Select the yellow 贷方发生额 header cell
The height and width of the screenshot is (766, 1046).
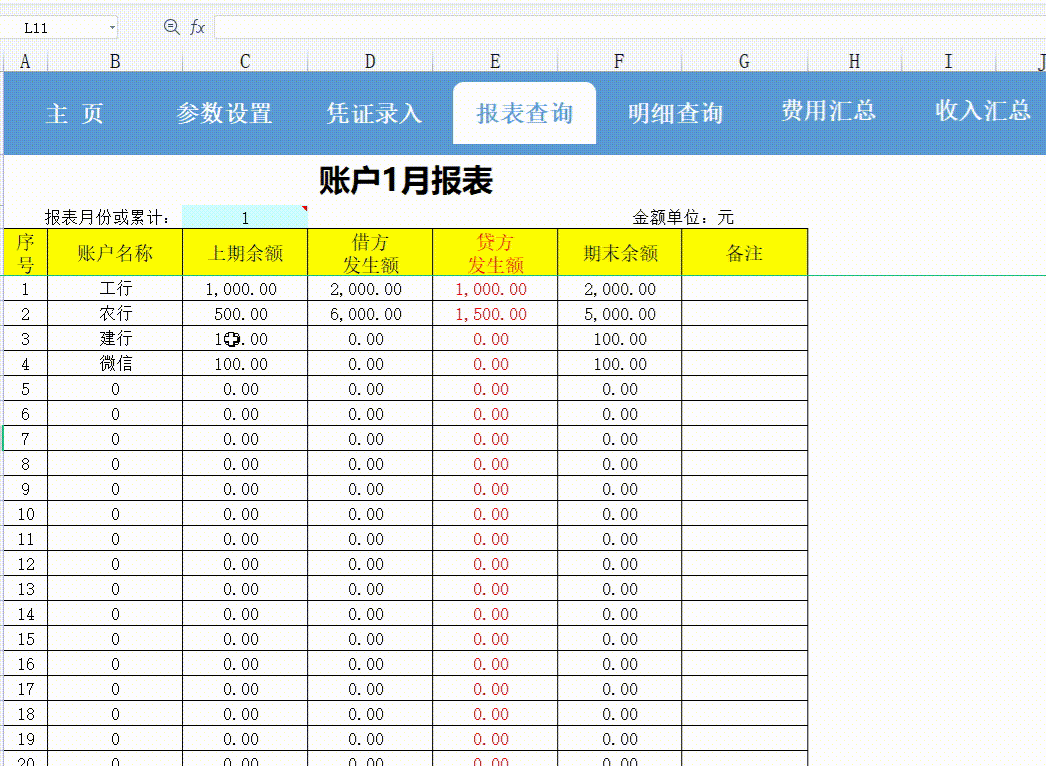click(494, 251)
